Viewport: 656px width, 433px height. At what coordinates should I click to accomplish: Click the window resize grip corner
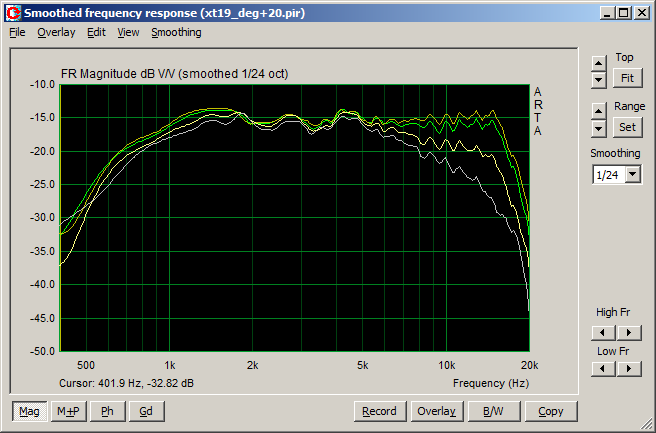pos(646,424)
